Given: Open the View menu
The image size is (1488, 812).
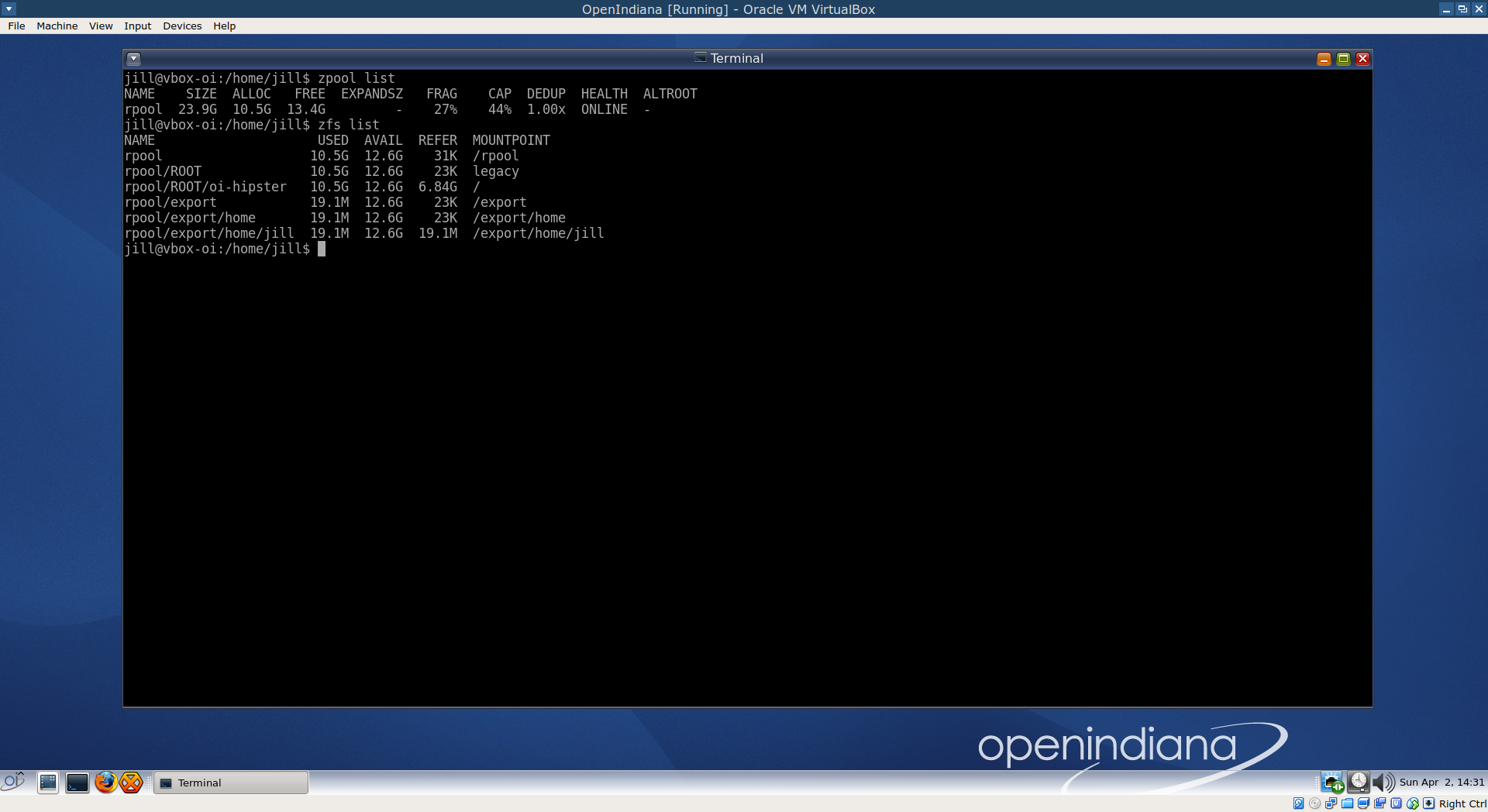Looking at the screenshot, I should 101,26.
